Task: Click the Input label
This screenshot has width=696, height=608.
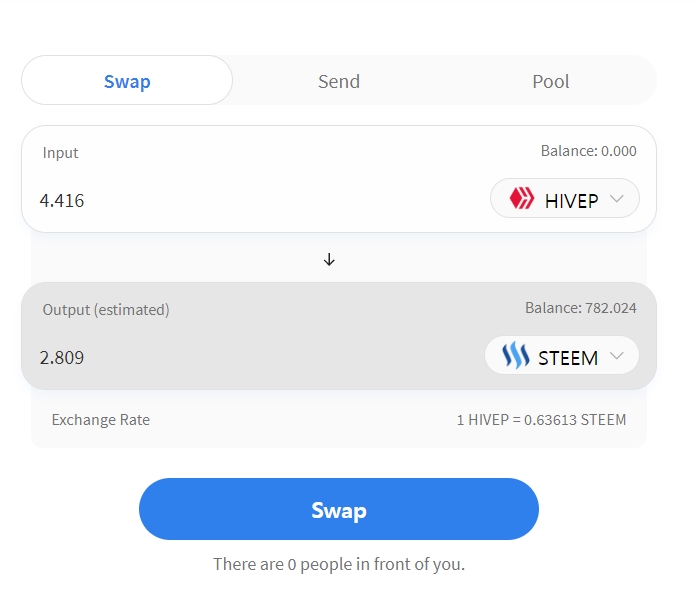Action: tap(60, 153)
